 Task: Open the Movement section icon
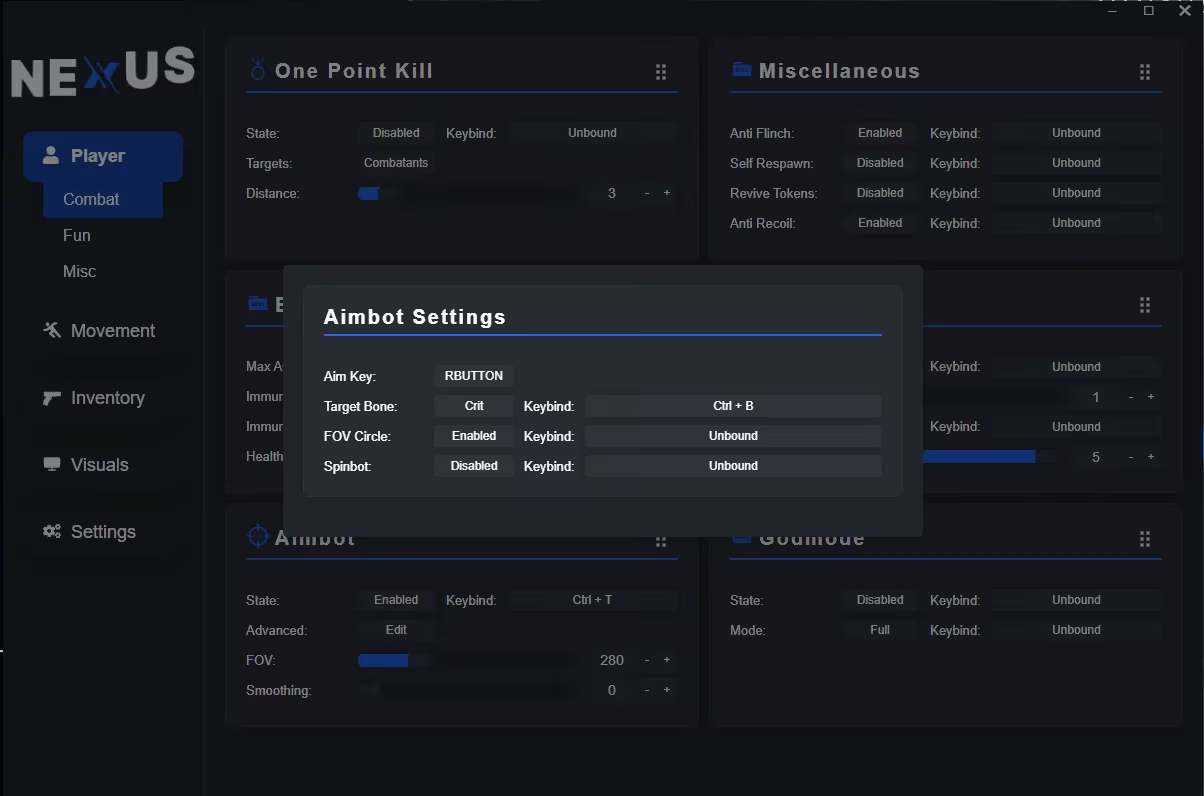(x=52, y=330)
